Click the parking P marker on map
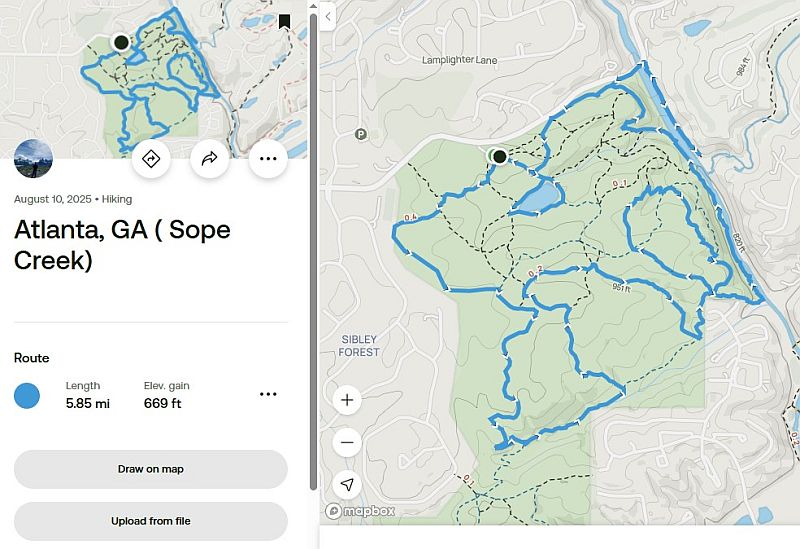 click(x=360, y=134)
